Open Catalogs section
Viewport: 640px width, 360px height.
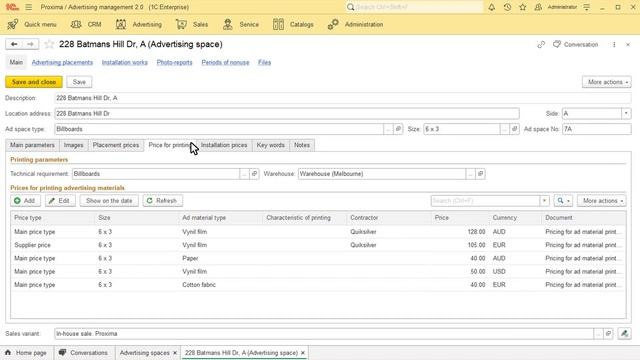pyautogui.click(x=293, y=24)
